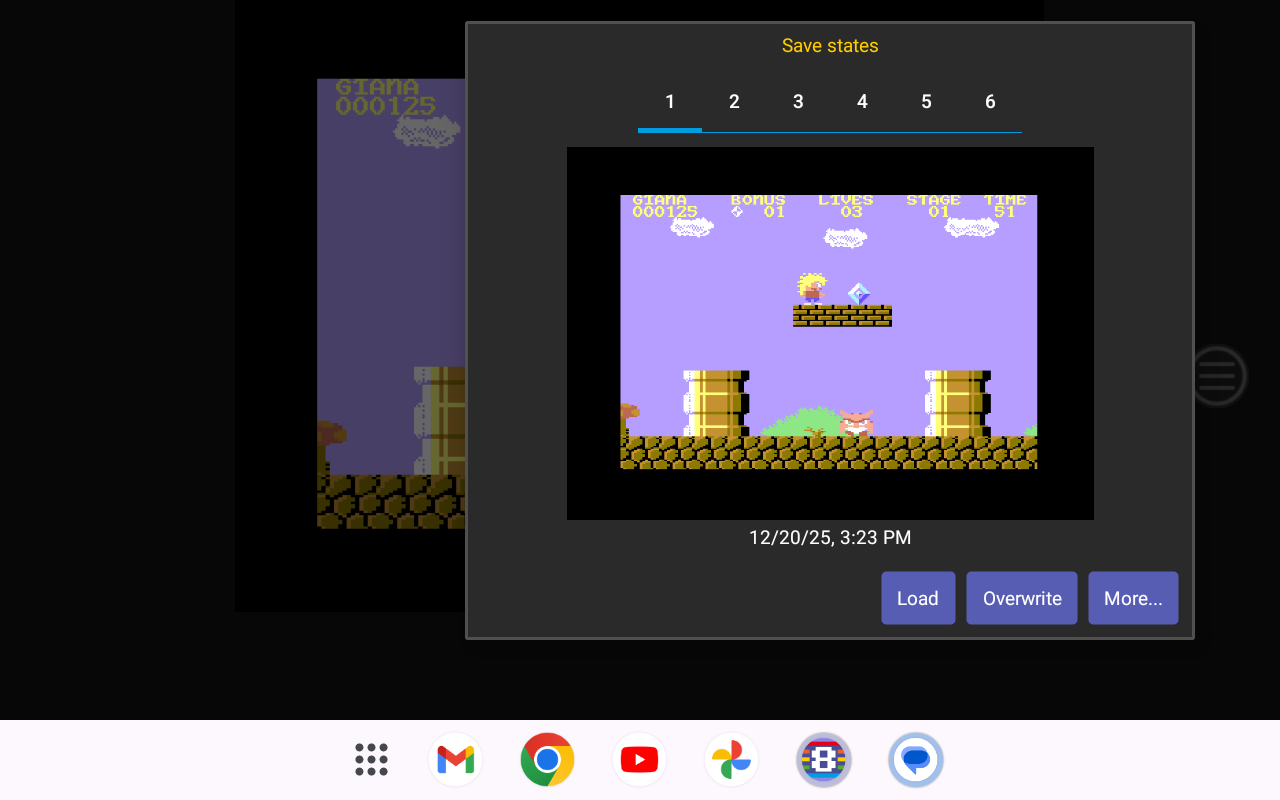1280x800 pixels.
Task: Open Chrome browser from the taskbar
Action: pos(547,760)
